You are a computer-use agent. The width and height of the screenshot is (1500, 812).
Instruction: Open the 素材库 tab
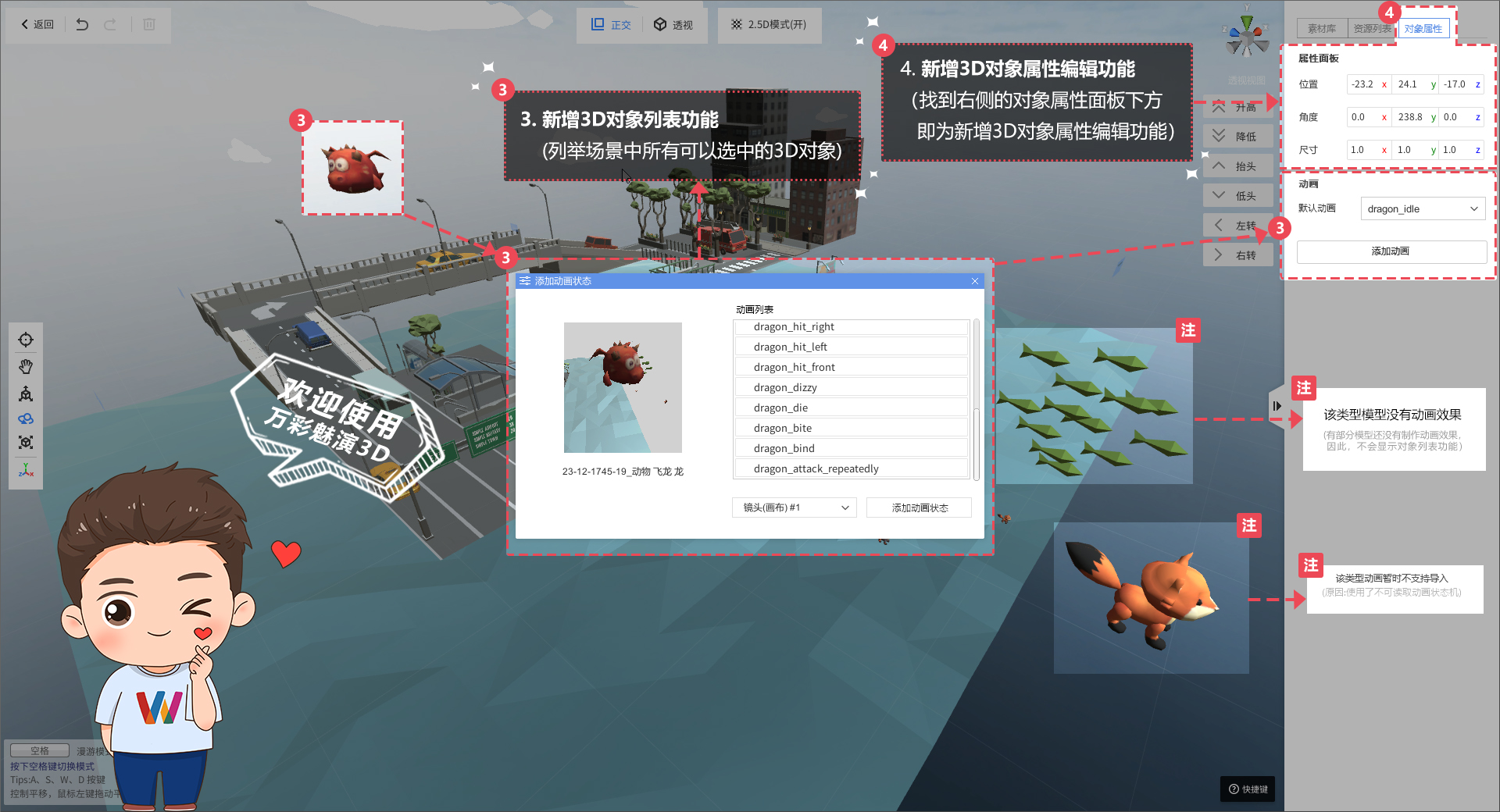pos(1322,29)
